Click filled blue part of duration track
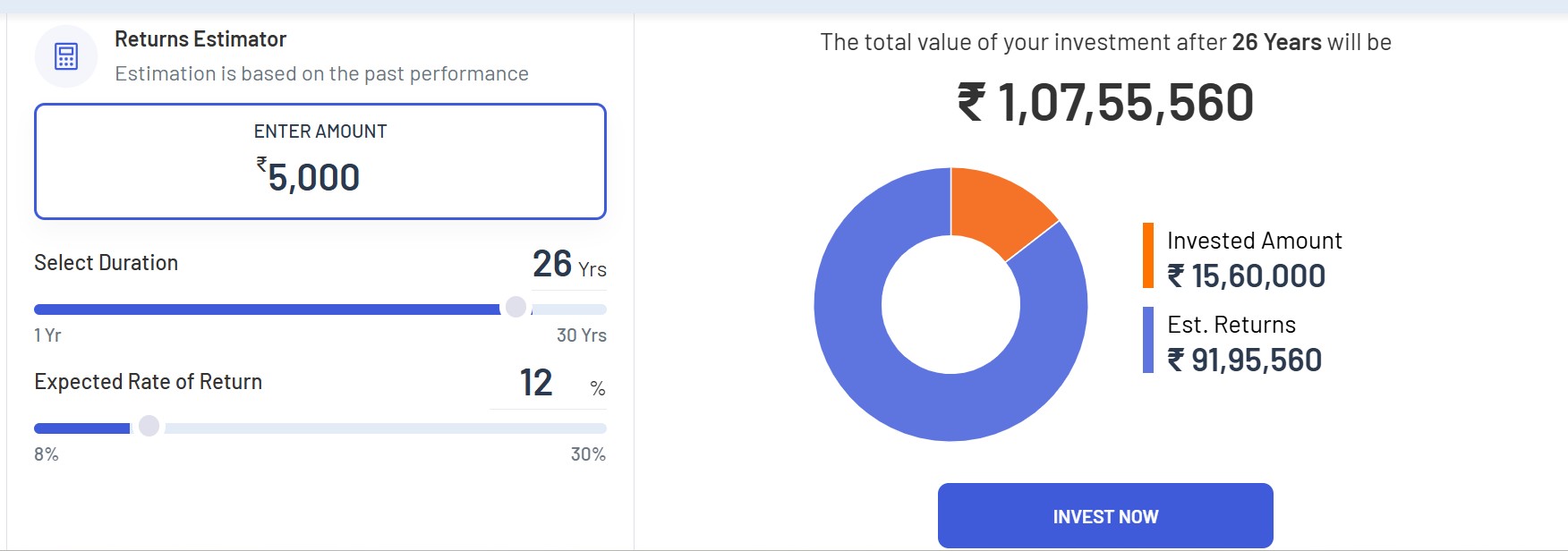Viewport: 1568px width, 551px height. point(268,309)
